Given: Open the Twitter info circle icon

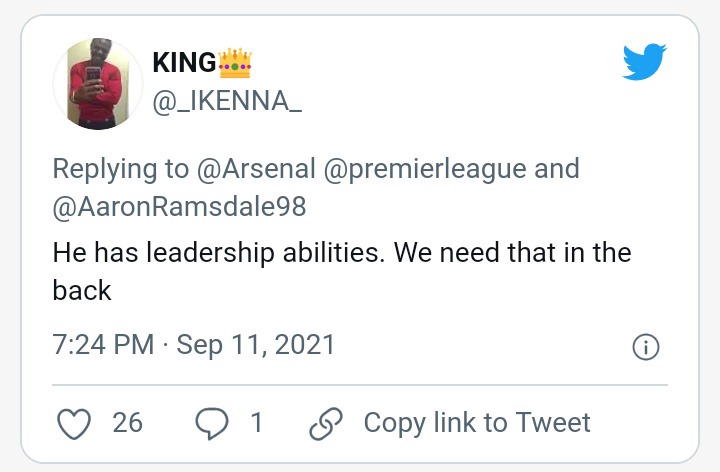Looking at the screenshot, I should (646, 347).
